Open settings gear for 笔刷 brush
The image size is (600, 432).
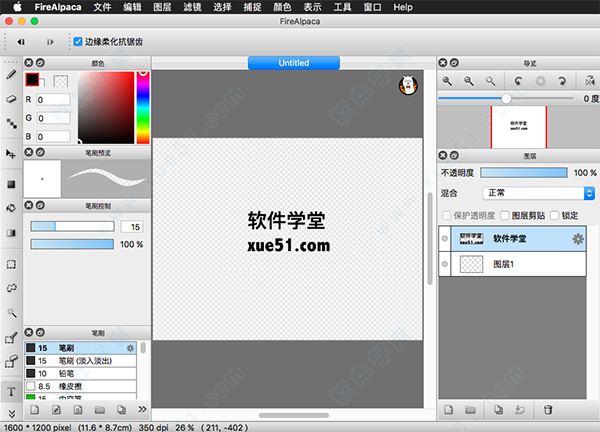130,348
